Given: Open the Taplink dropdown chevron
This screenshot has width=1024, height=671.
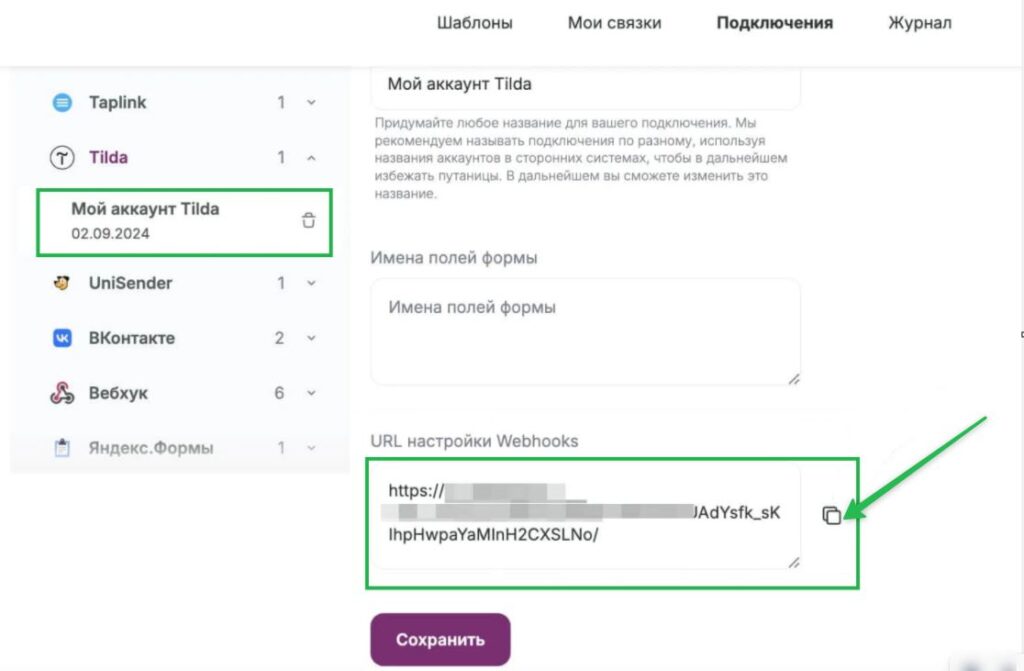Looking at the screenshot, I should coord(312,102).
